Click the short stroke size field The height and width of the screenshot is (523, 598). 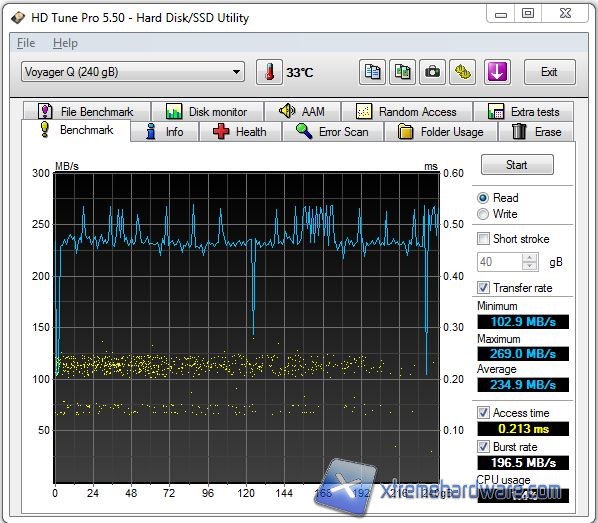pyautogui.click(x=500, y=262)
